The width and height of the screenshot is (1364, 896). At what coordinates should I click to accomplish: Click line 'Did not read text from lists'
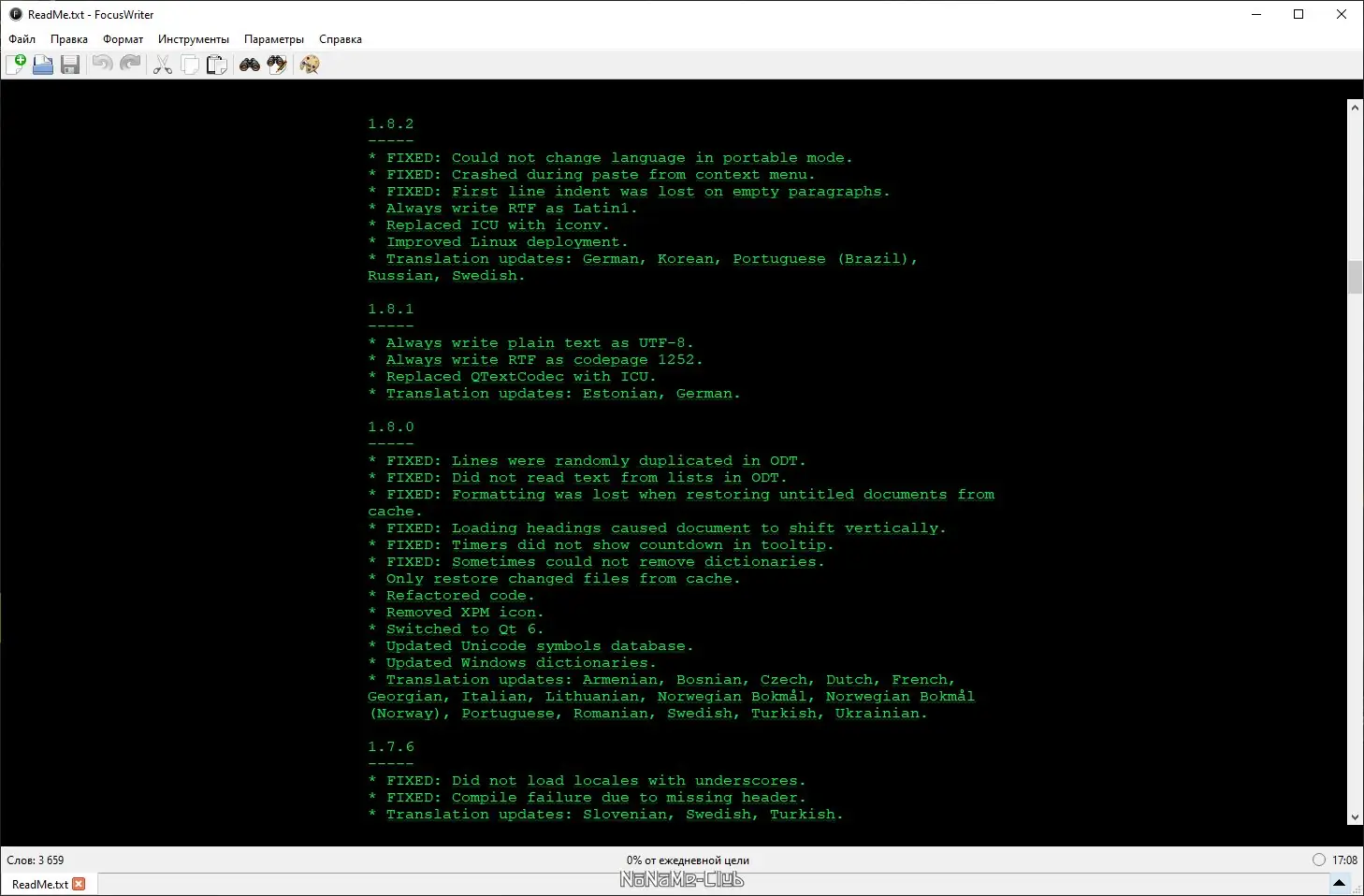click(x=578, y=478)
